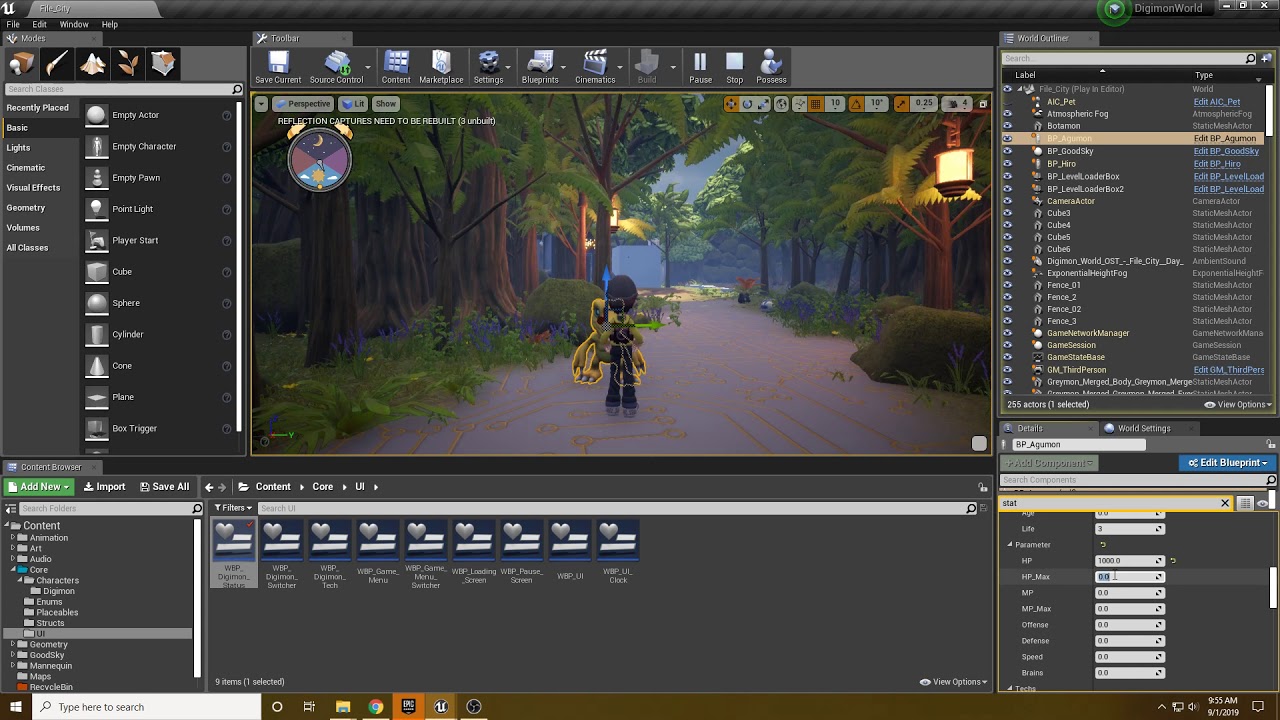Open the Help menu

(x=110, y=24)
